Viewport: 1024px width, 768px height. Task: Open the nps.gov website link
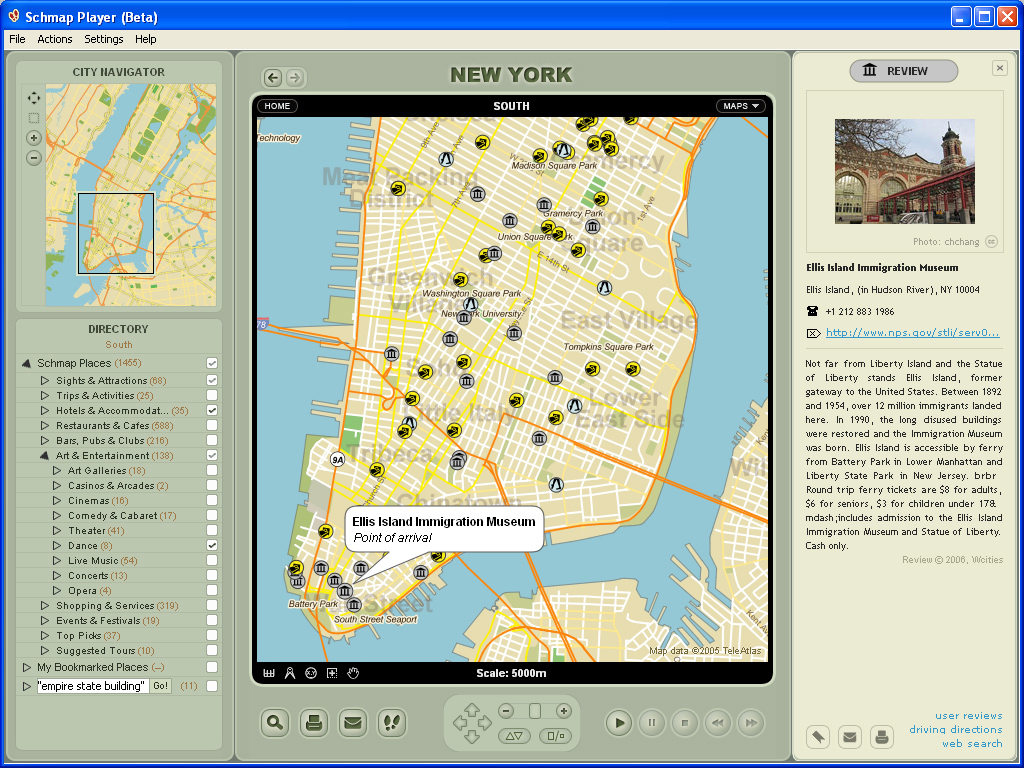(x=912, y=332)
